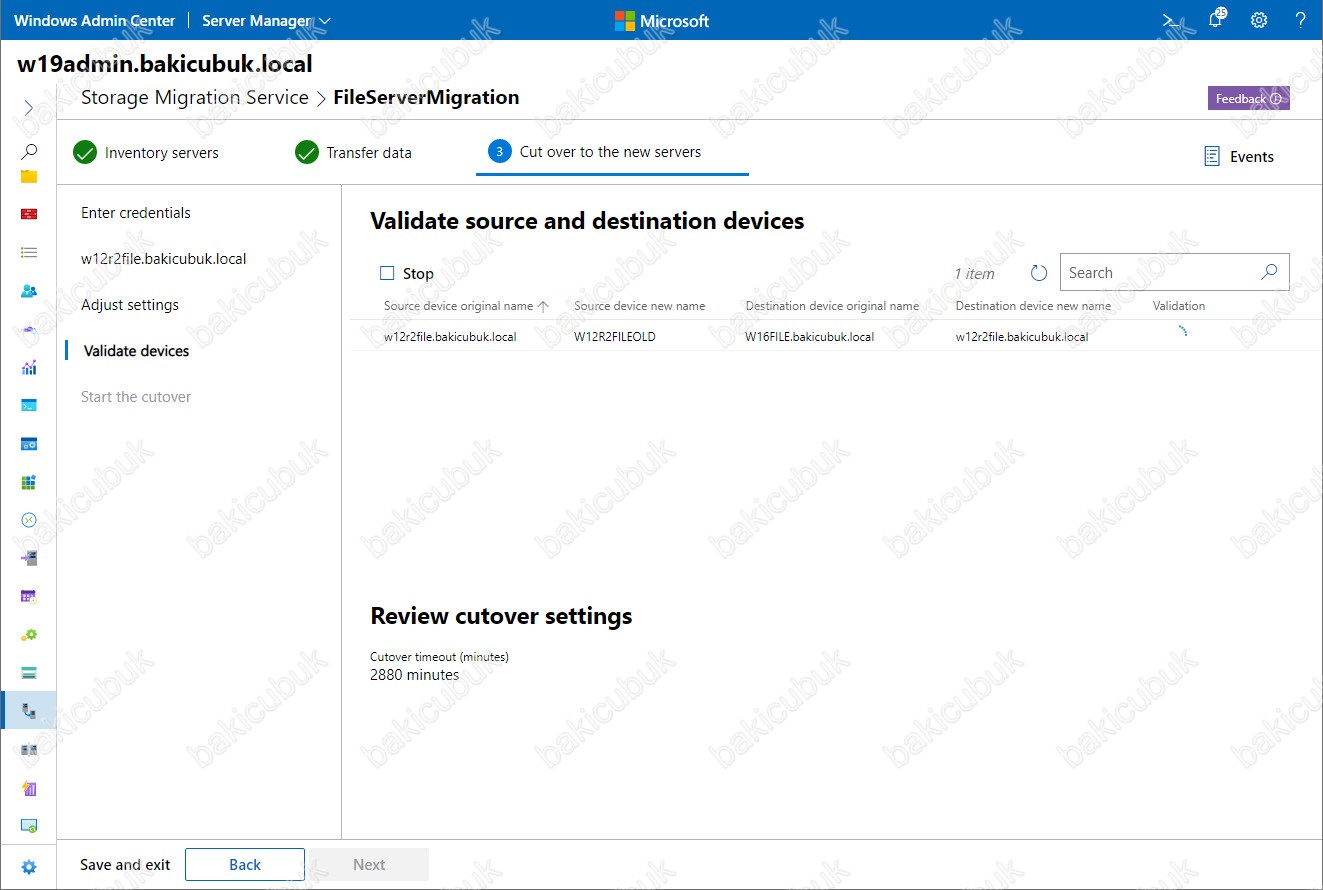
Task: Expand the tools sidebar chevron
Action: click(x=29, y=107)
